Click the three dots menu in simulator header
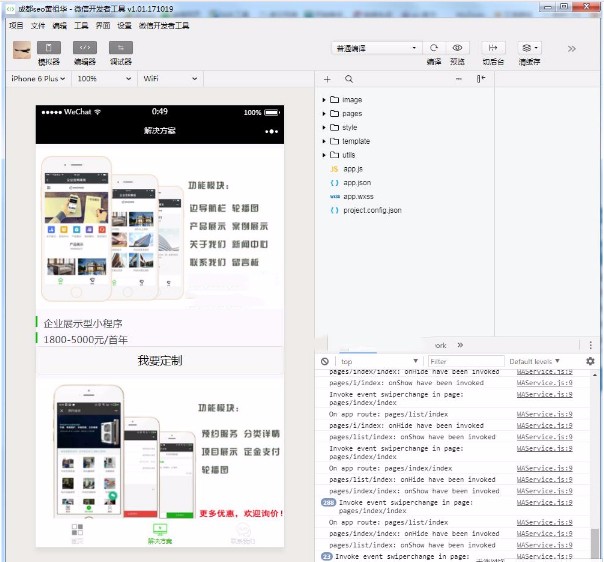This screenshot has height=562, width=604. [271, 131]
